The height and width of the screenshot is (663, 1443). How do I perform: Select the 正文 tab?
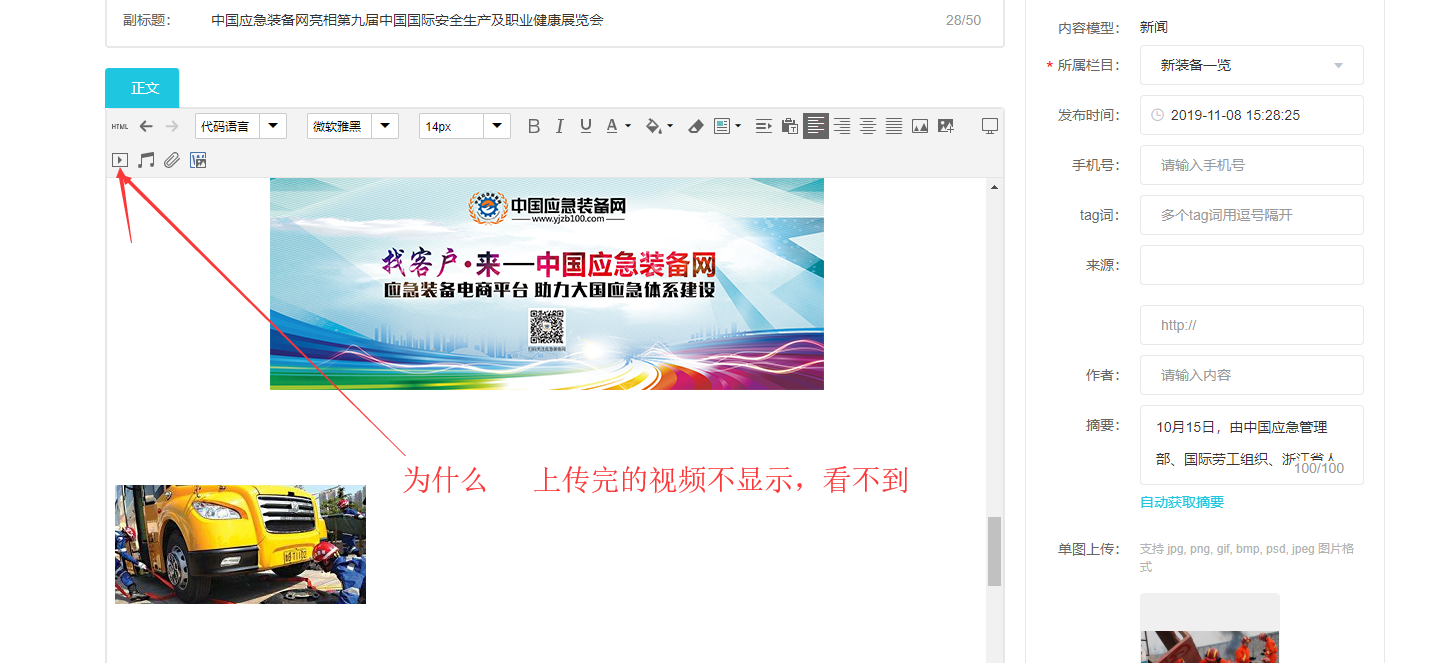(x=142, y=88)
